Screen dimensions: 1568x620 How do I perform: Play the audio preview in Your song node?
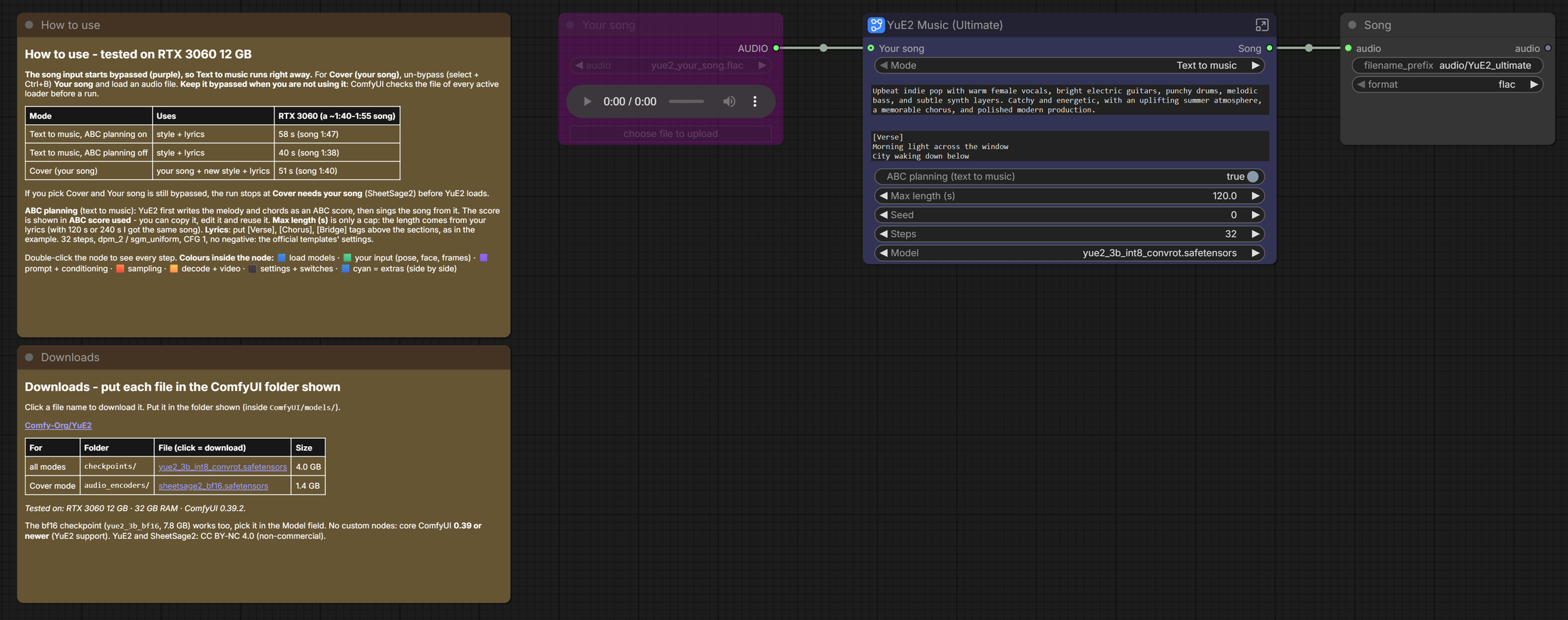point(587,101)
